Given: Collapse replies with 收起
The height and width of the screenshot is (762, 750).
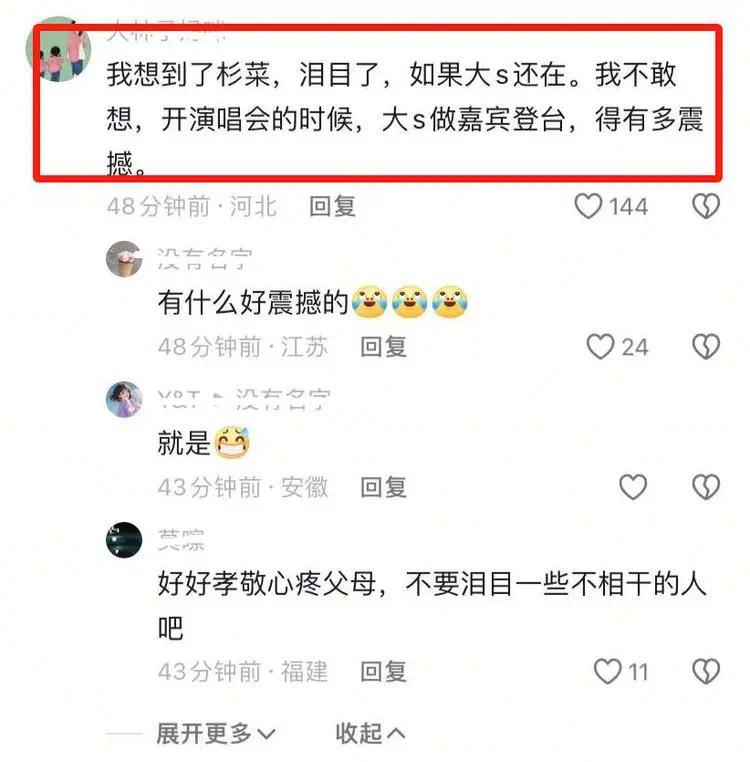Looking at the screenshot, I should pos(370,733).
